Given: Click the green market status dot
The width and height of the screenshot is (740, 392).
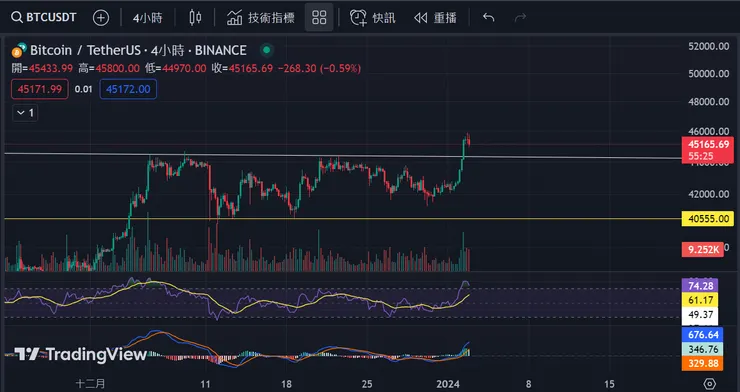Looking at the screenshot, I should click(267, 50).
